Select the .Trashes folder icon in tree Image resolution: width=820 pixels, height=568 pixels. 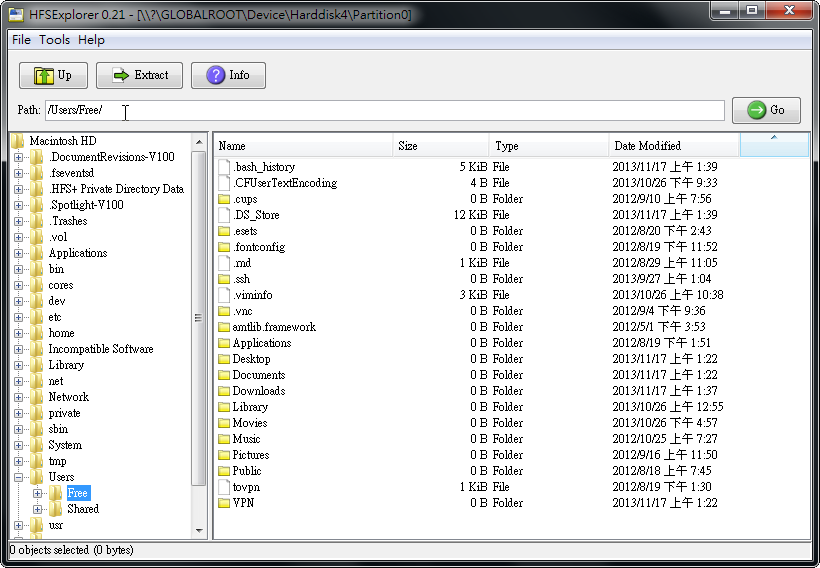point(37,221)
